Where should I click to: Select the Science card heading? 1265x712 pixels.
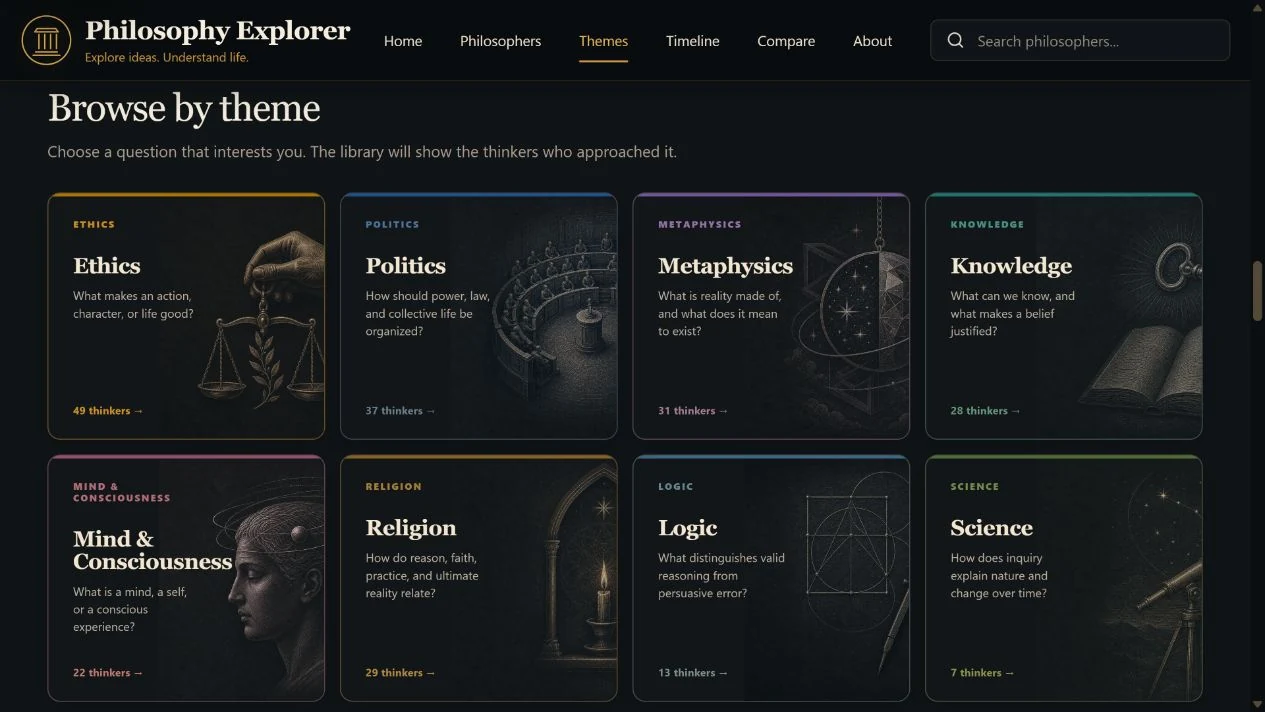991,528
